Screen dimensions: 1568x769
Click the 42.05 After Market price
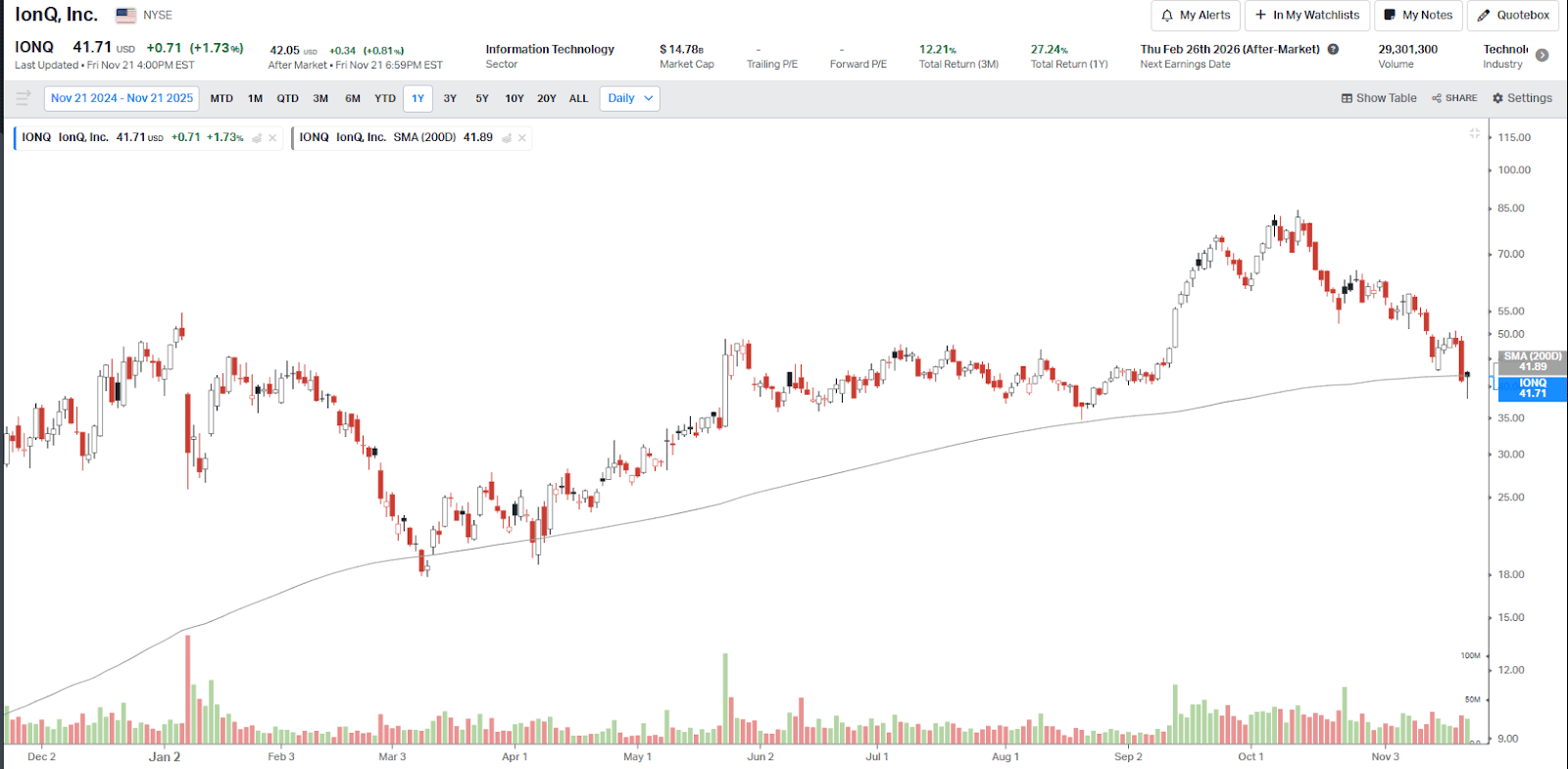(285, 50)
